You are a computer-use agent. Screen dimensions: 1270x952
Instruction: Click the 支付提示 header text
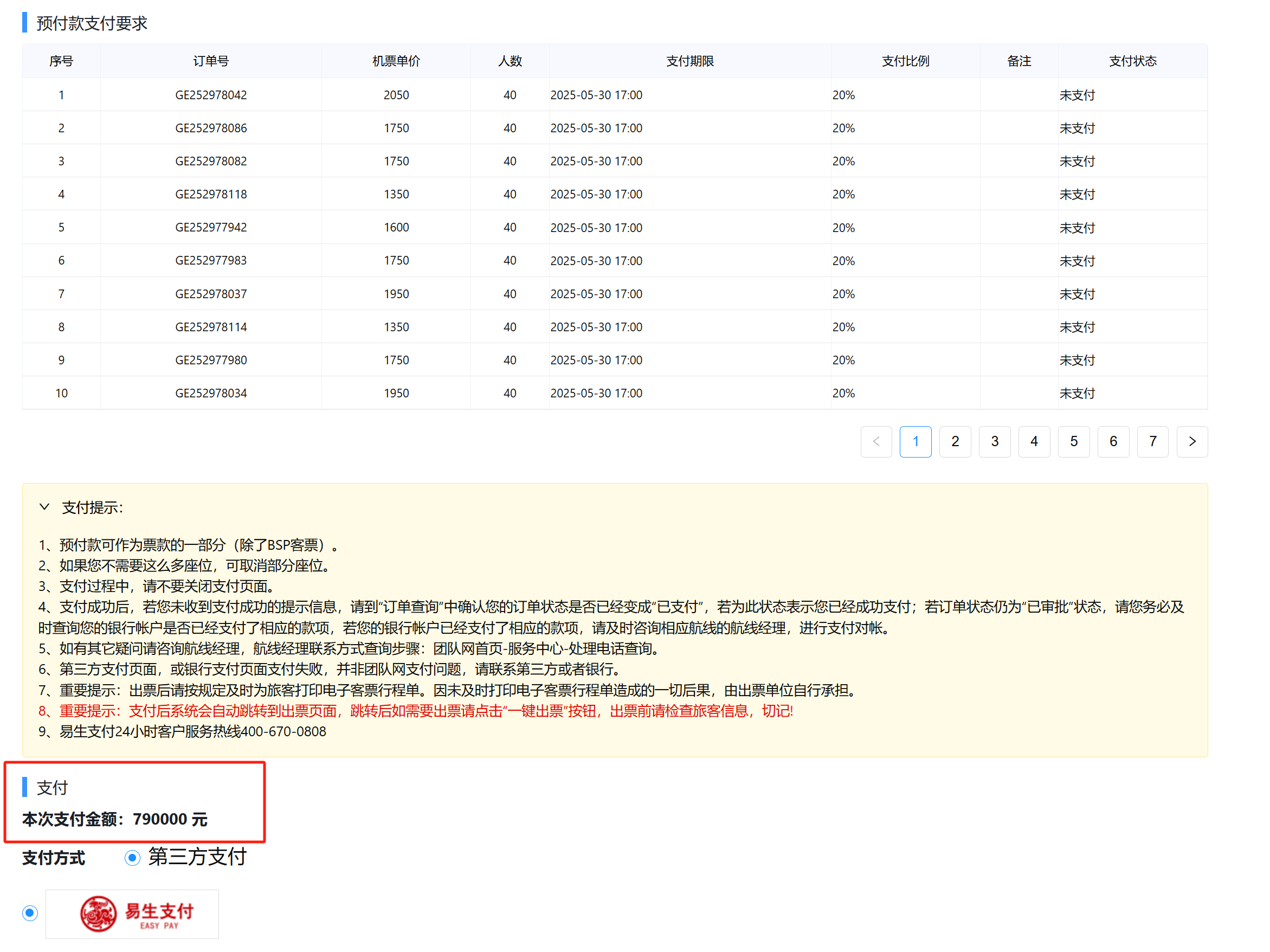[92, 507]
